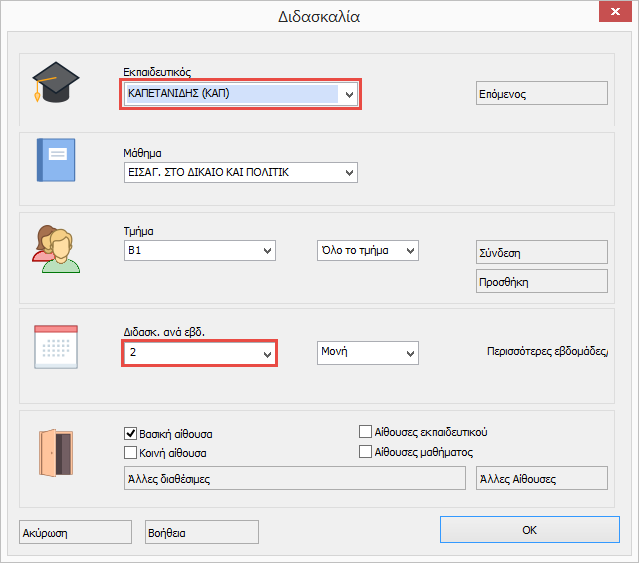Open the Τμήμα B1 class dropdown
The height and width of the screenshot is (563, 639).
[x=267, y=250]
